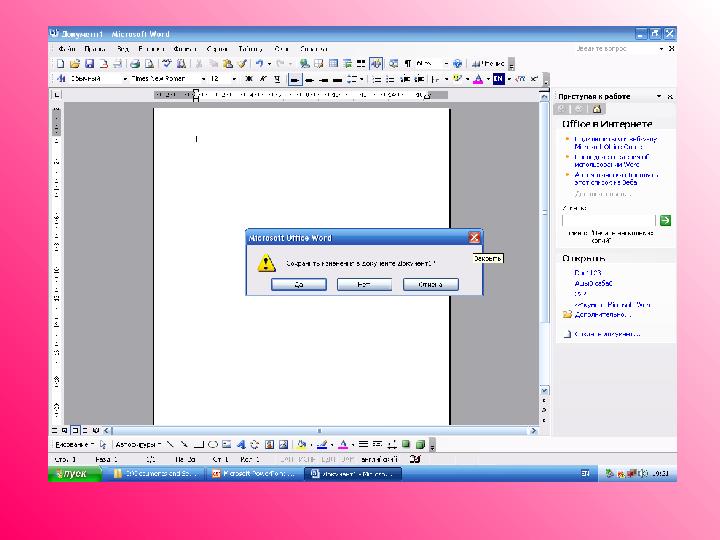Viewport: 720px width, 540px height.
Task: Click the 3-D Style icon
Action: 420,444
